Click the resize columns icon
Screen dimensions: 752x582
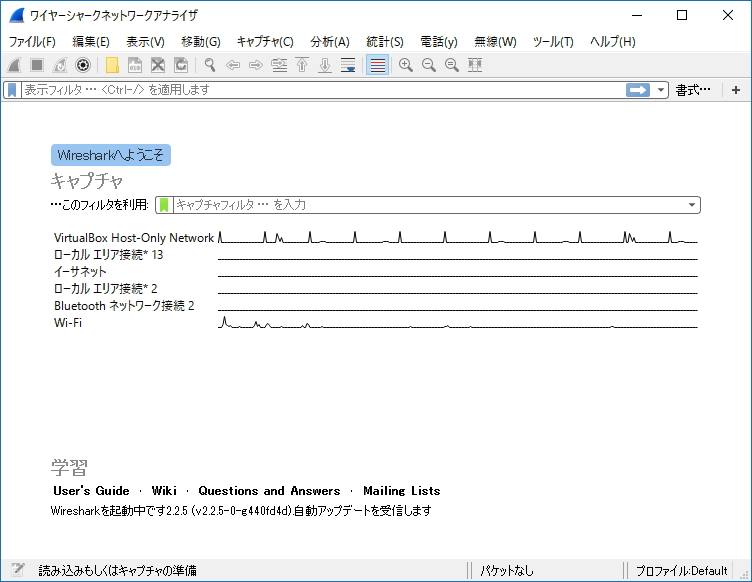475,65
